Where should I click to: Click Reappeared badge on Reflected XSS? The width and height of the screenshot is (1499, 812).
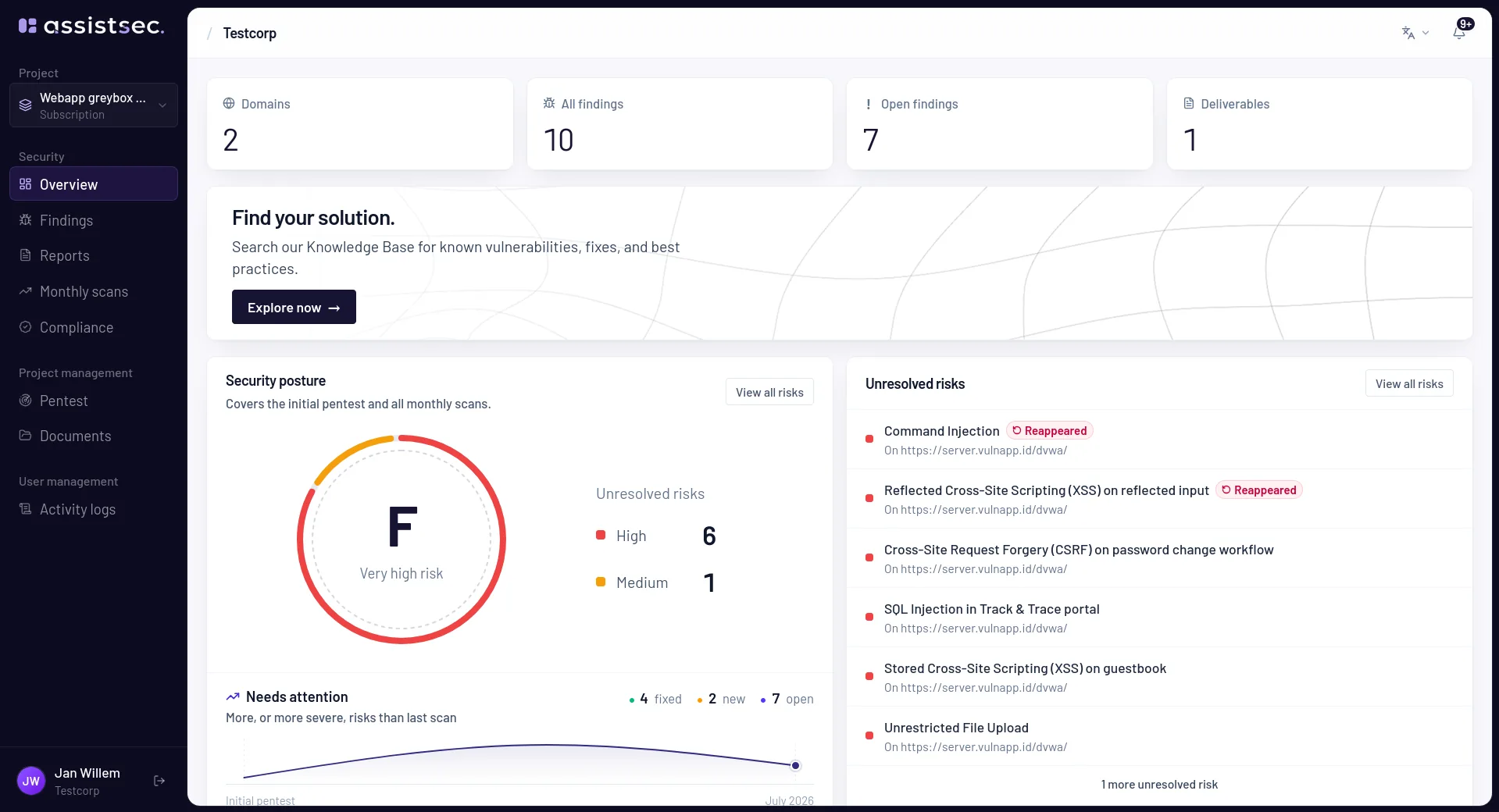(x=1258, y=490)
